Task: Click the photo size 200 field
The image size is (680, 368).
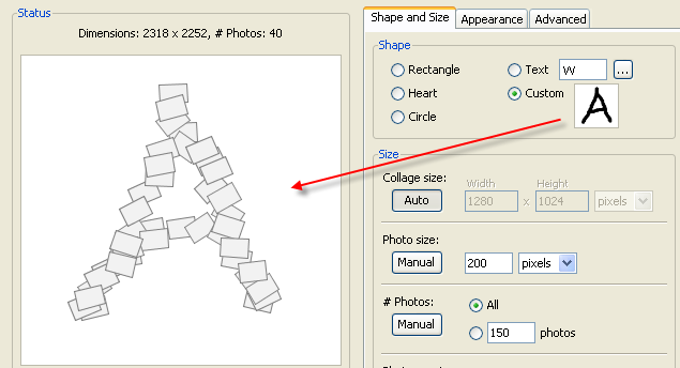Action: (488, 263)
